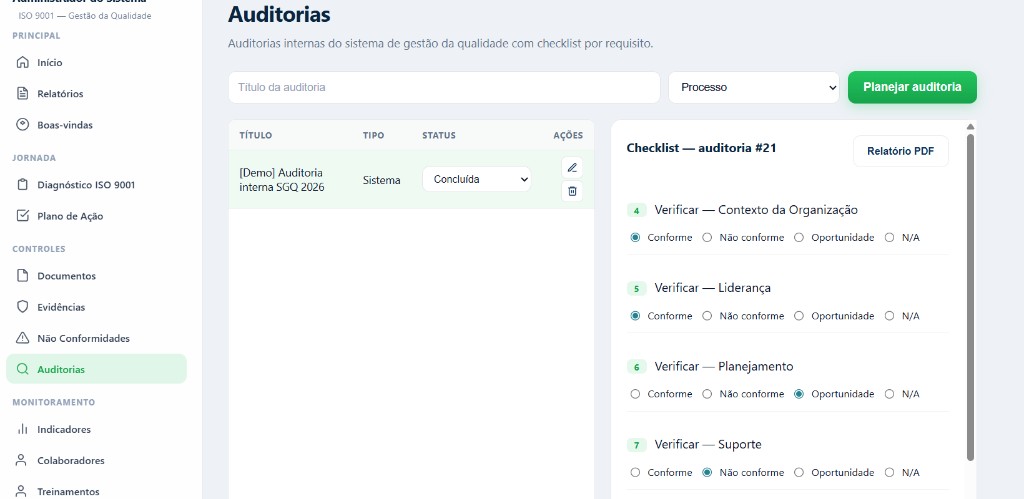Open Diagnóstico ISO 9001 menu item

pos(97,185)
